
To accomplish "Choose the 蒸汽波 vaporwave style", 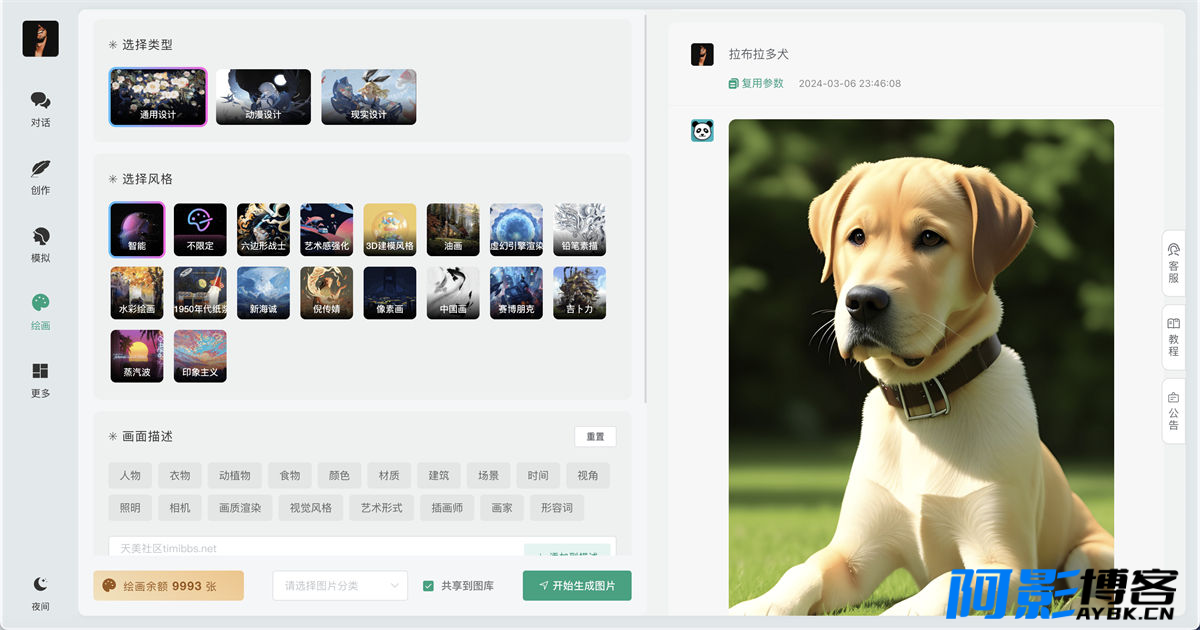I will click(137, 356).
